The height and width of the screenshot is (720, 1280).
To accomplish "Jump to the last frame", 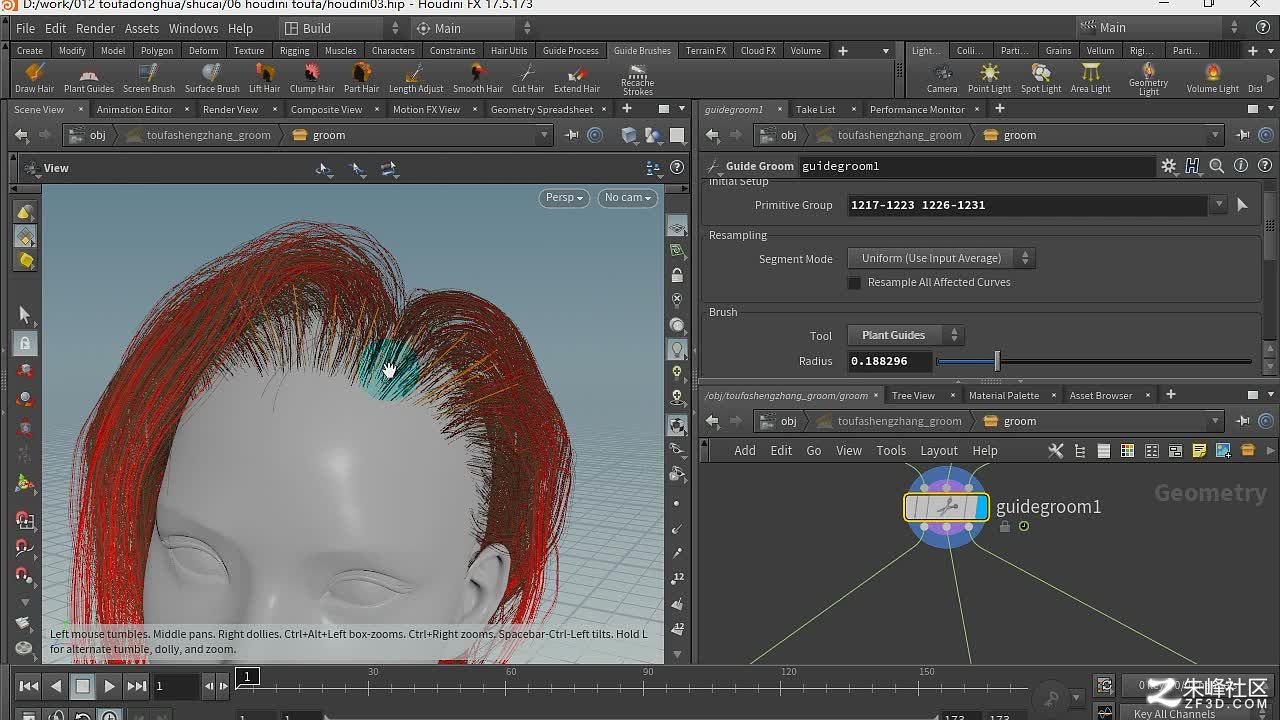I will click(137, 686).
